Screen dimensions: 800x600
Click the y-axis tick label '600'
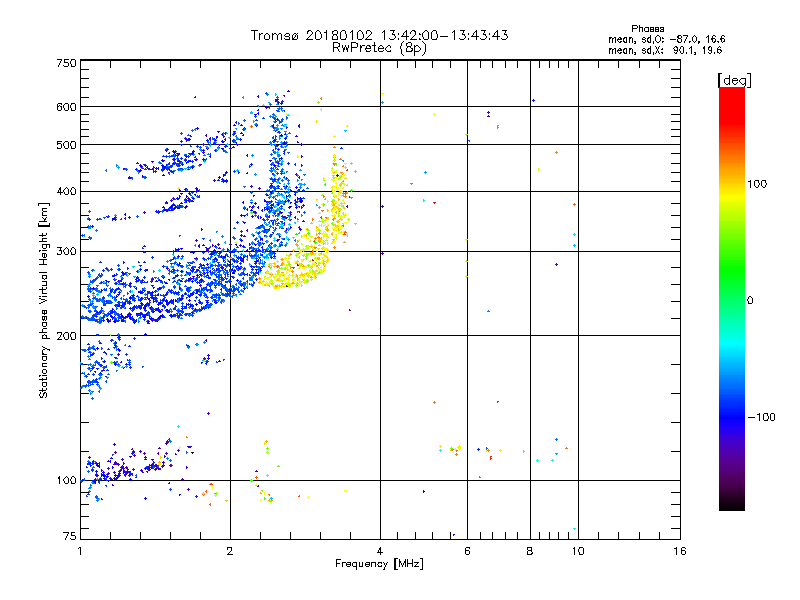66,107
